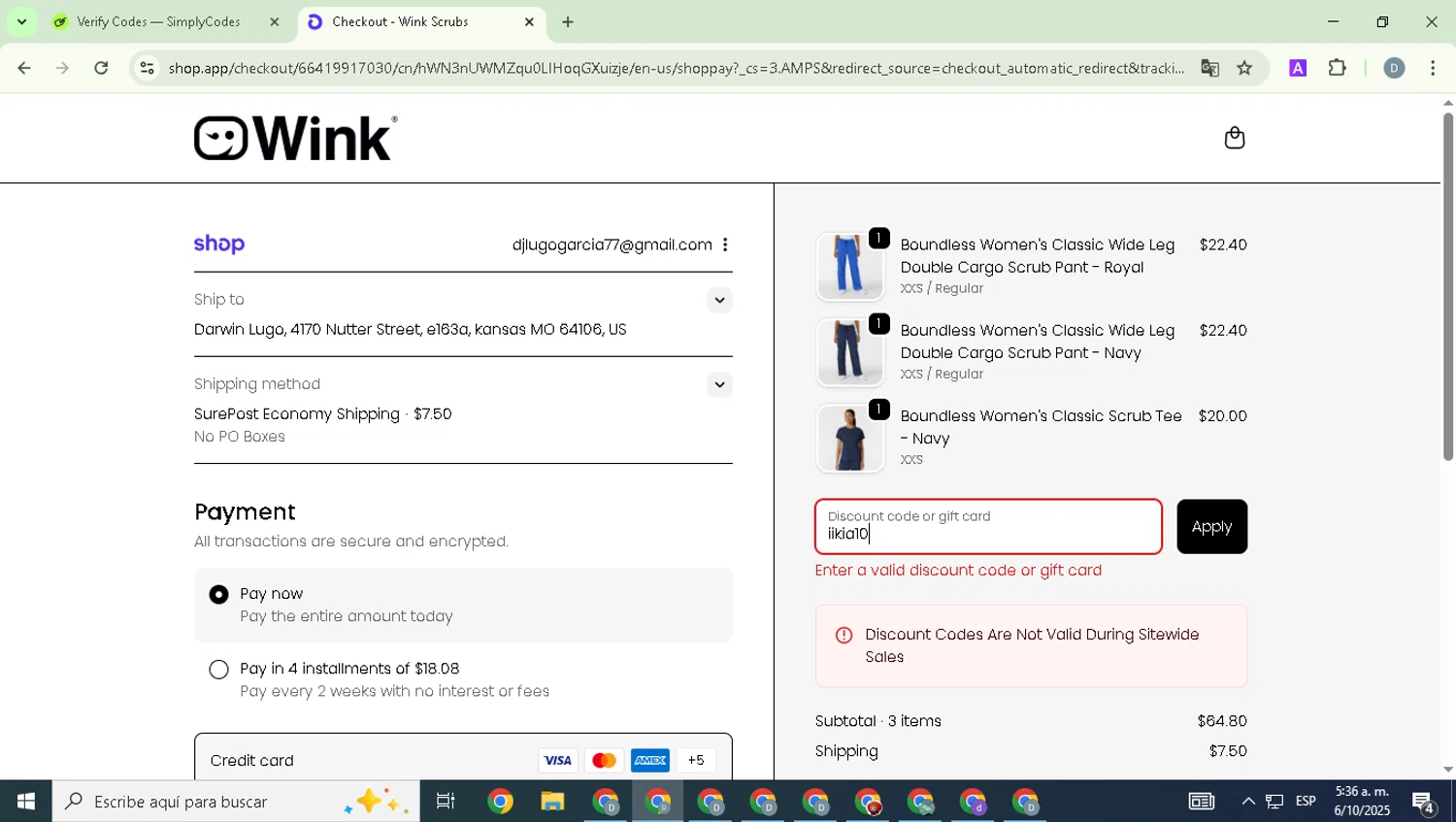The image size is (1456, 822).
Task: Open the purple A extension
Action: (1298, 68)
